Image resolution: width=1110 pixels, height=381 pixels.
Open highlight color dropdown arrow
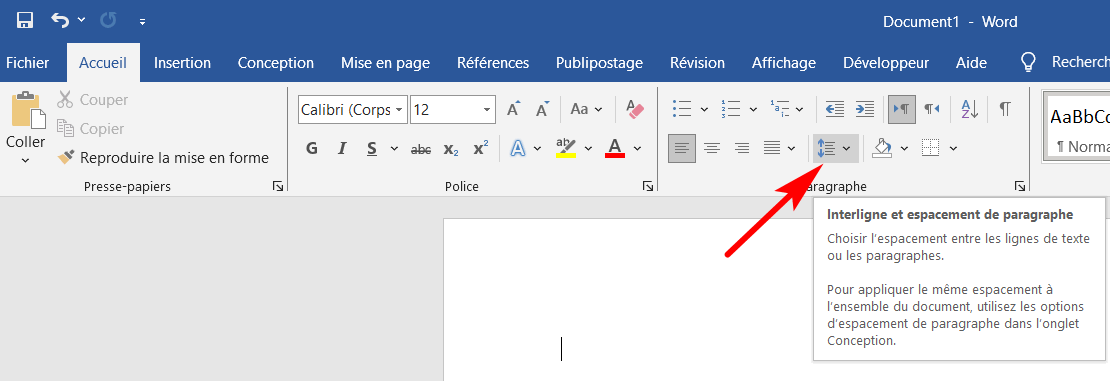[589, 149]
